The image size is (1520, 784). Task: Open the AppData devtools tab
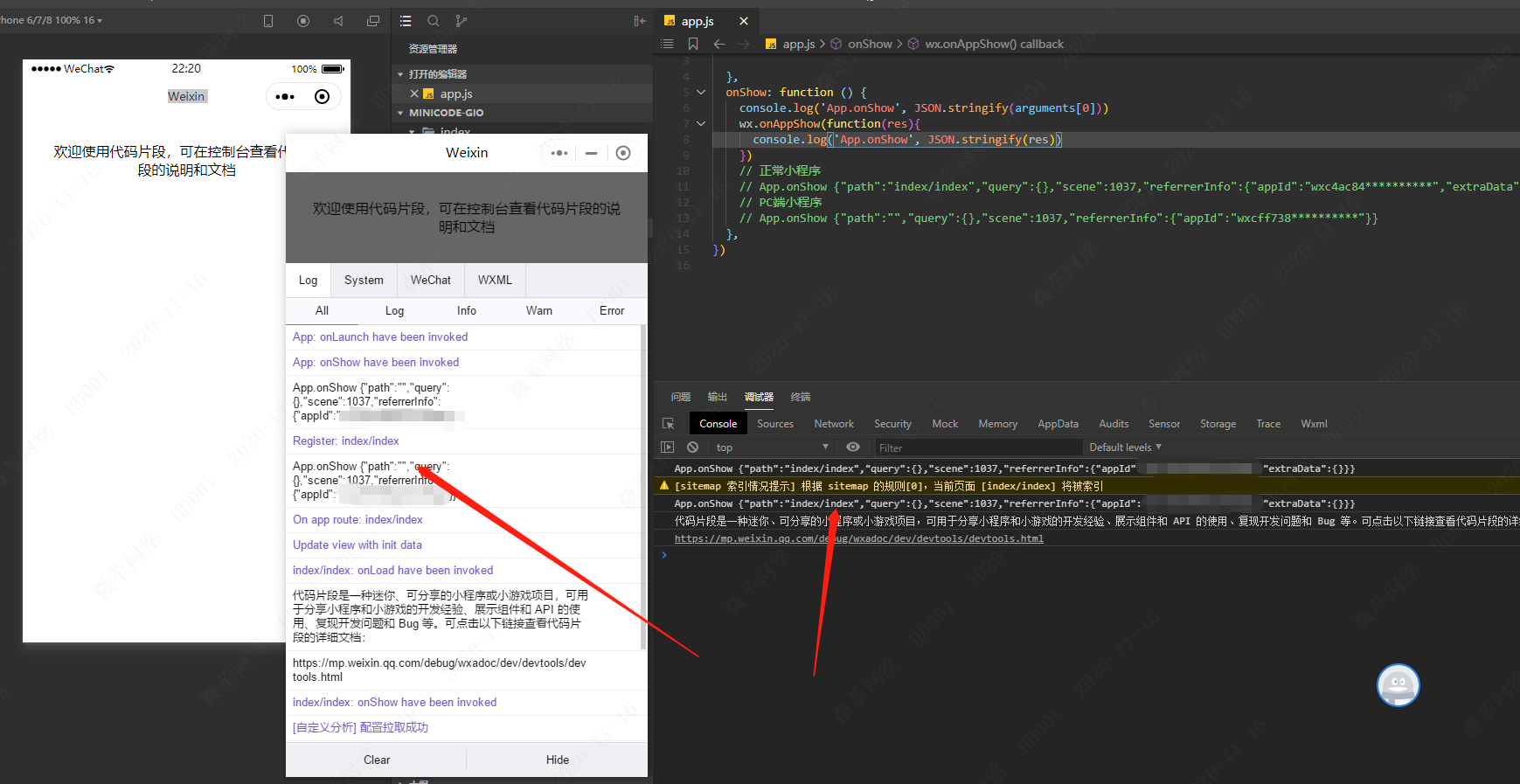1058,424
